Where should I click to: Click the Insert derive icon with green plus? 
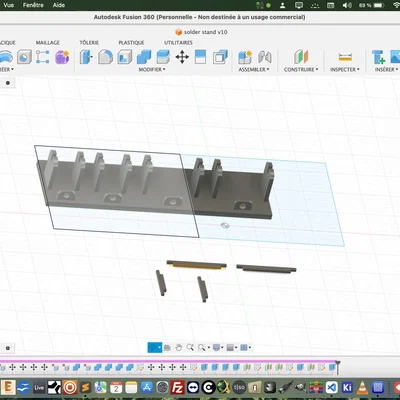pyautogui.click(x=379, y=57)
